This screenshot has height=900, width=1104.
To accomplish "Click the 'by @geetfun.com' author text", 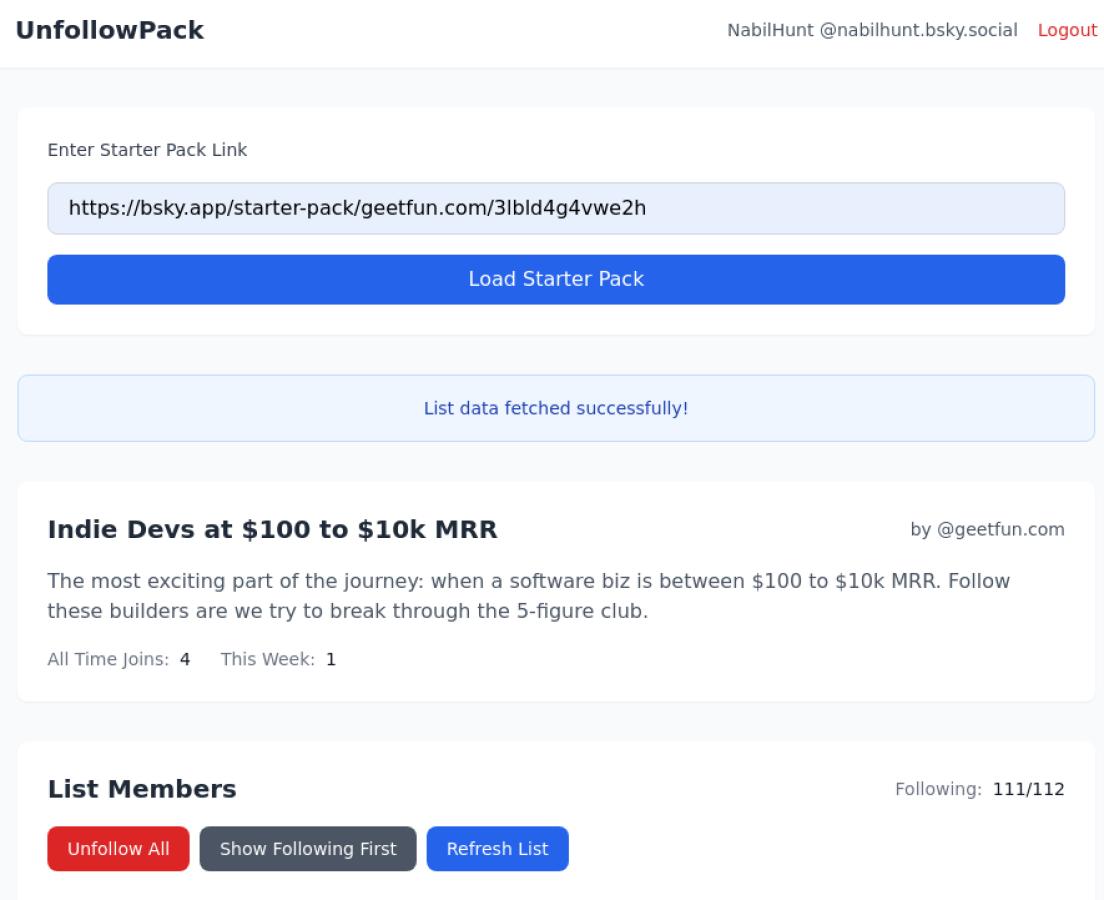I will tap(987, 530).
